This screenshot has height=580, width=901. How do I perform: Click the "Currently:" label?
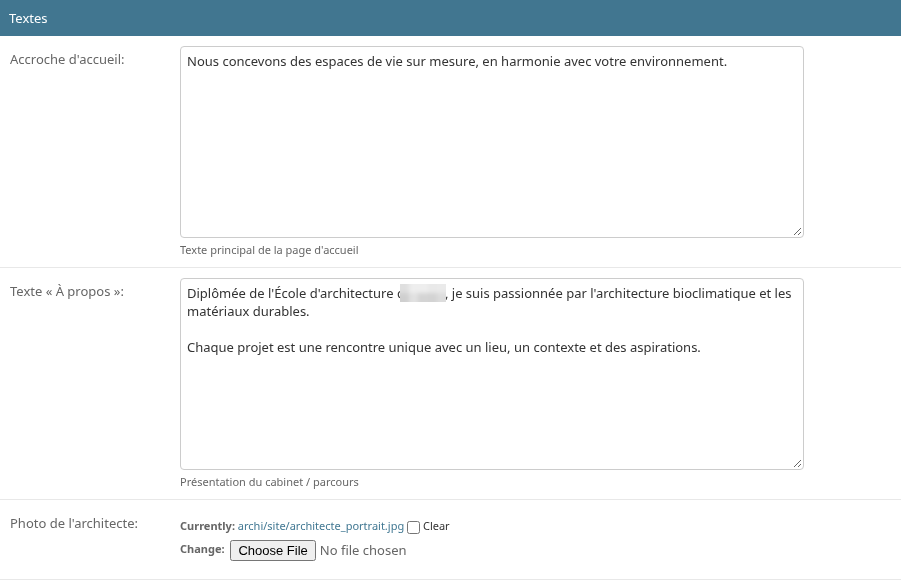pyautogui.click(x=207, y=527)
